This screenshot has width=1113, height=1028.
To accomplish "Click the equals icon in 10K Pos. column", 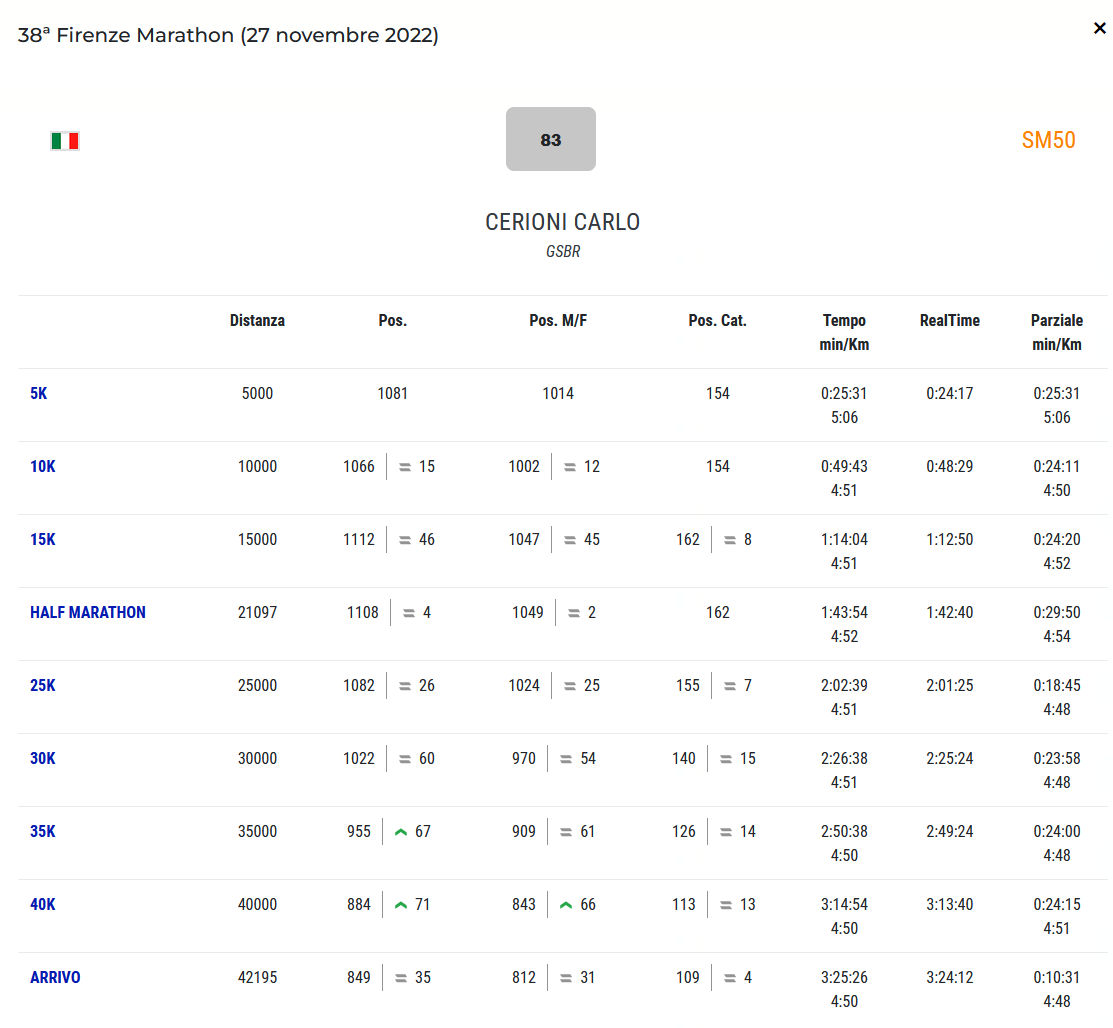I will pos(405,467).
